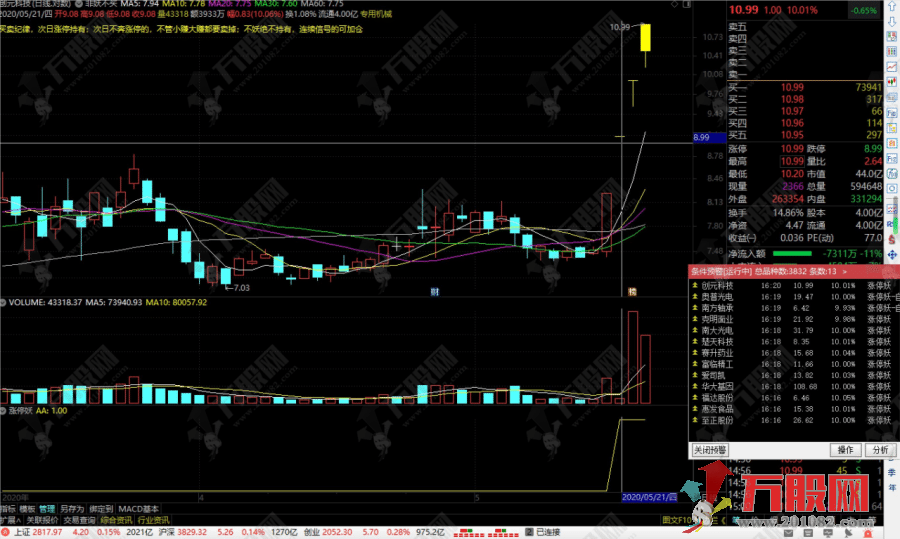This screenshot has width=900, height=539.
Task: Expand the alert panel header arrow
Action: pos(844,272)
